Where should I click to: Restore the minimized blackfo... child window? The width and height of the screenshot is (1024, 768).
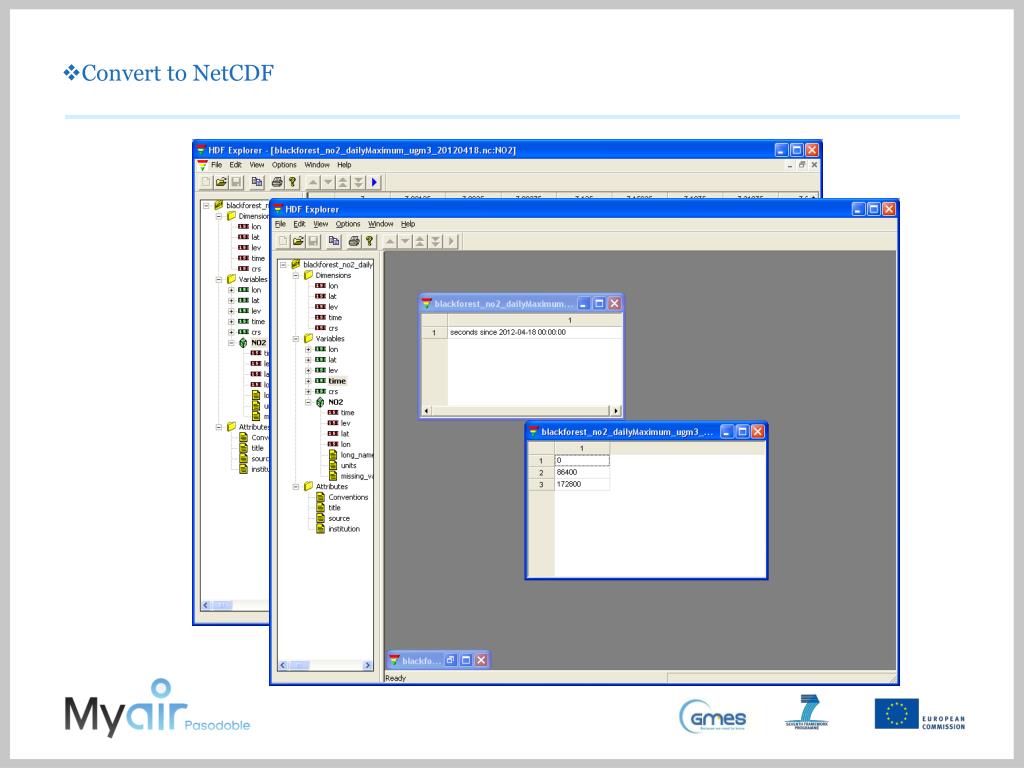click(450, 660)
